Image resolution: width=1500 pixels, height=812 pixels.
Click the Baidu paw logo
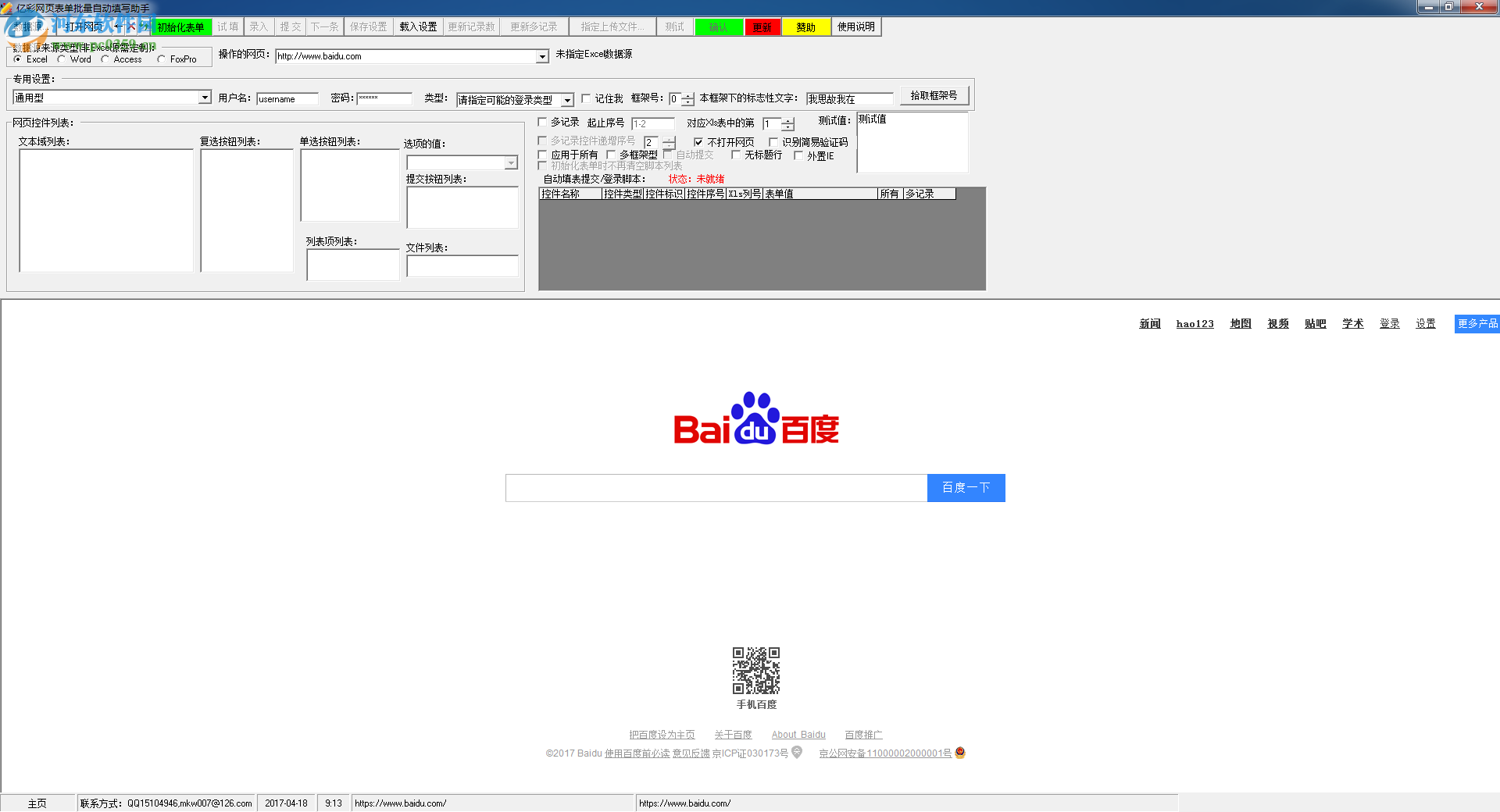tap(755, 418)
